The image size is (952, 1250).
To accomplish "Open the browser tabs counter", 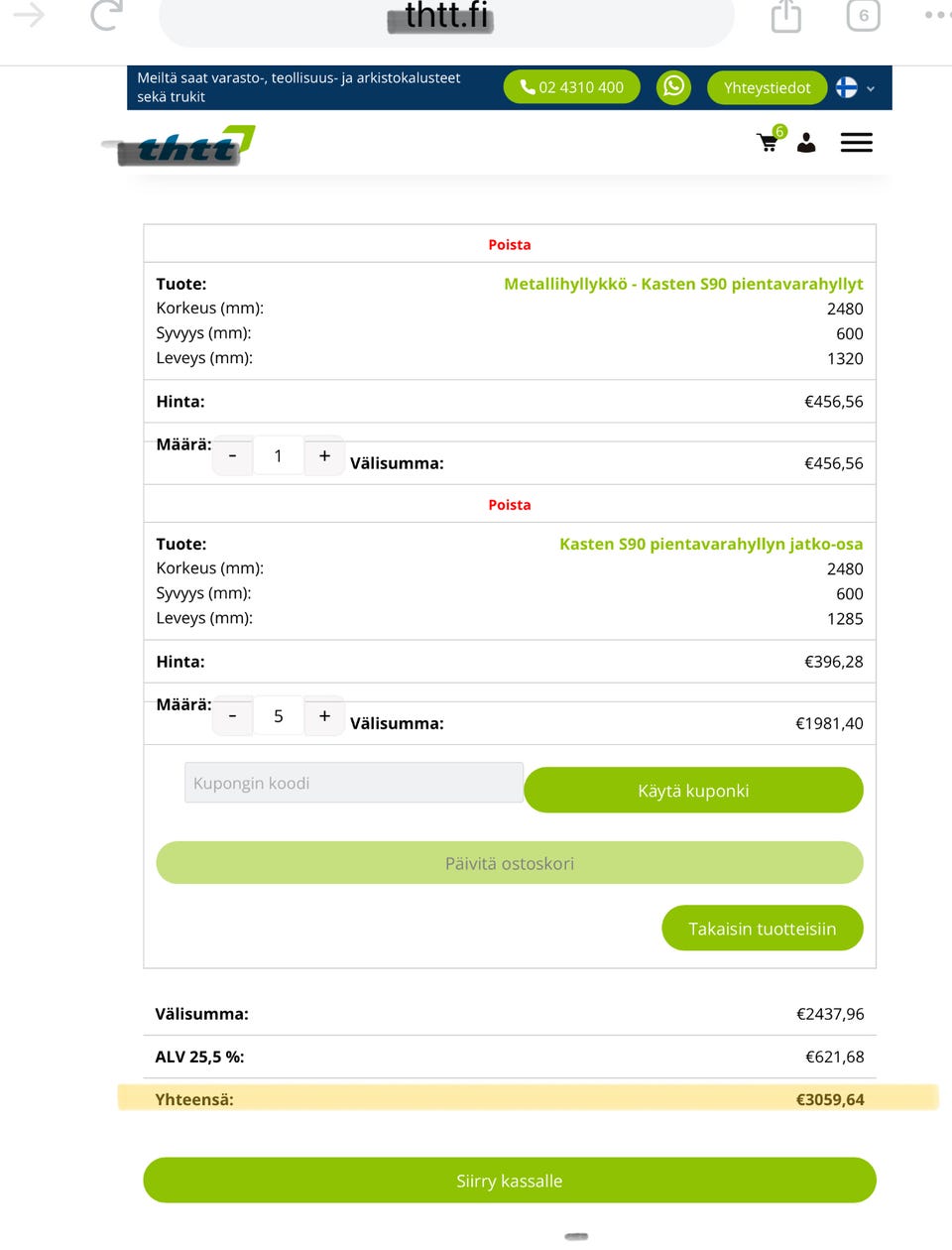I will (863, 15).
